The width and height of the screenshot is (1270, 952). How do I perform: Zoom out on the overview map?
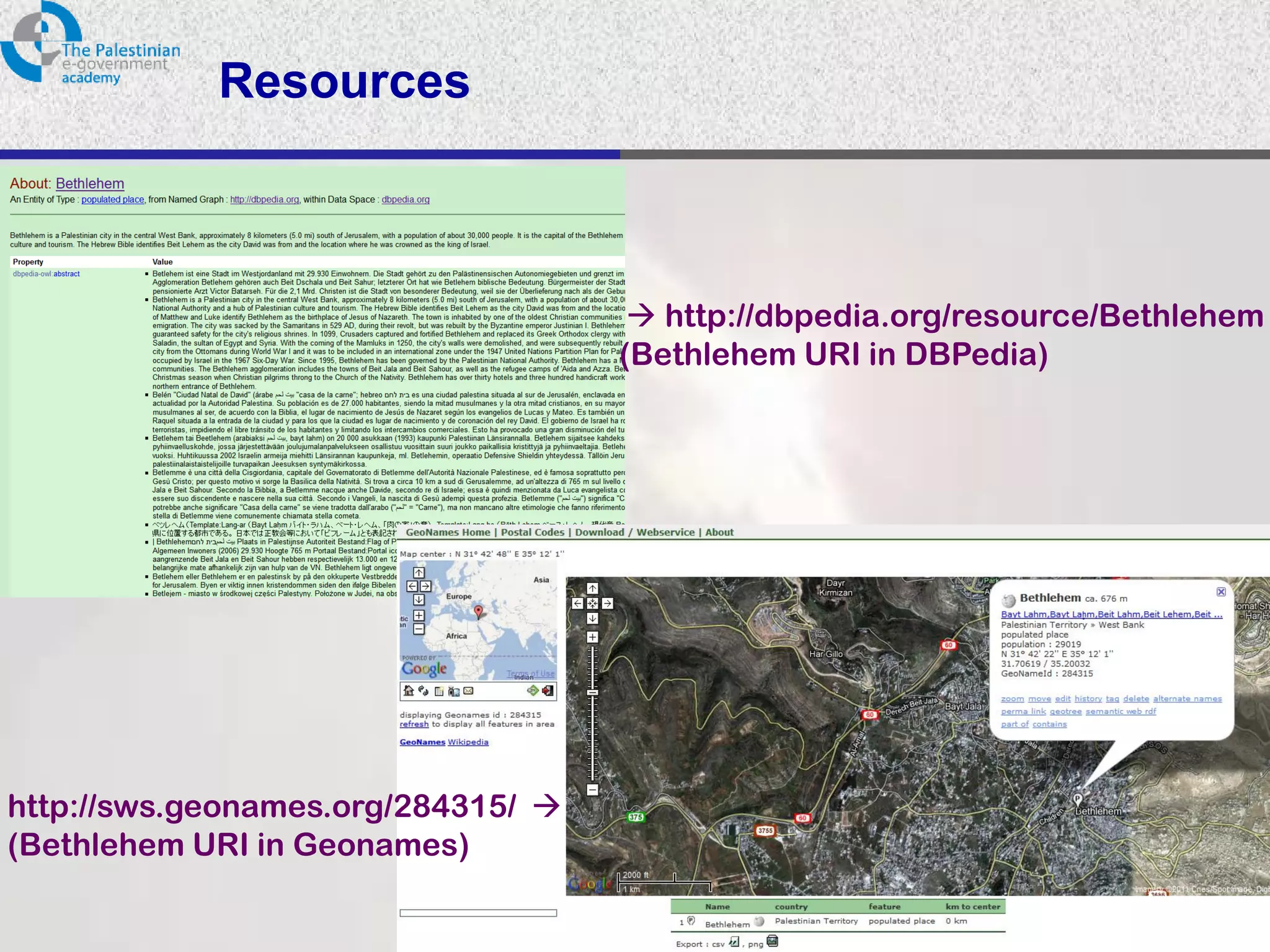(x=419, y=629)
